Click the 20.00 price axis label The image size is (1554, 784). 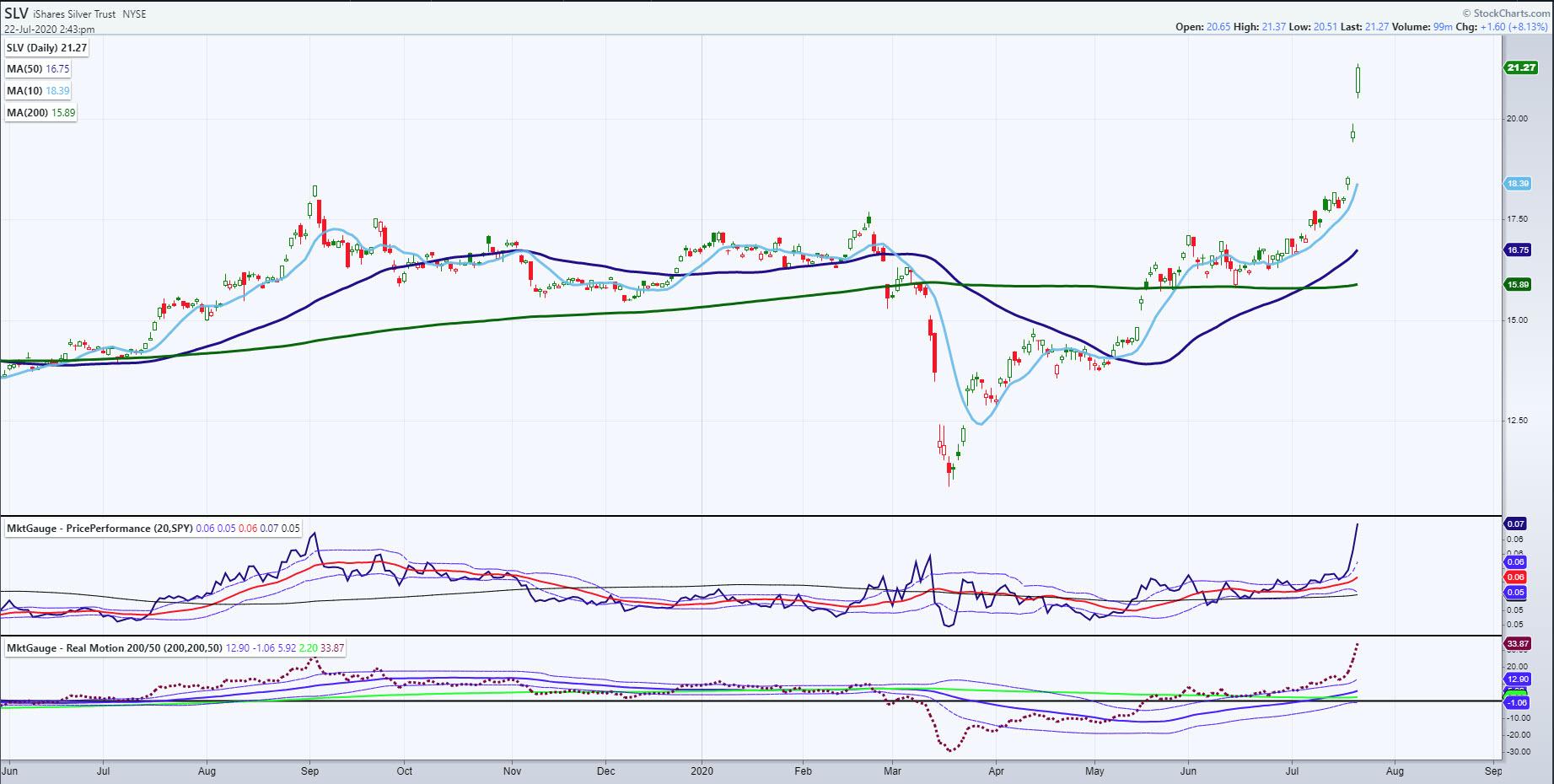(1518, 119)
